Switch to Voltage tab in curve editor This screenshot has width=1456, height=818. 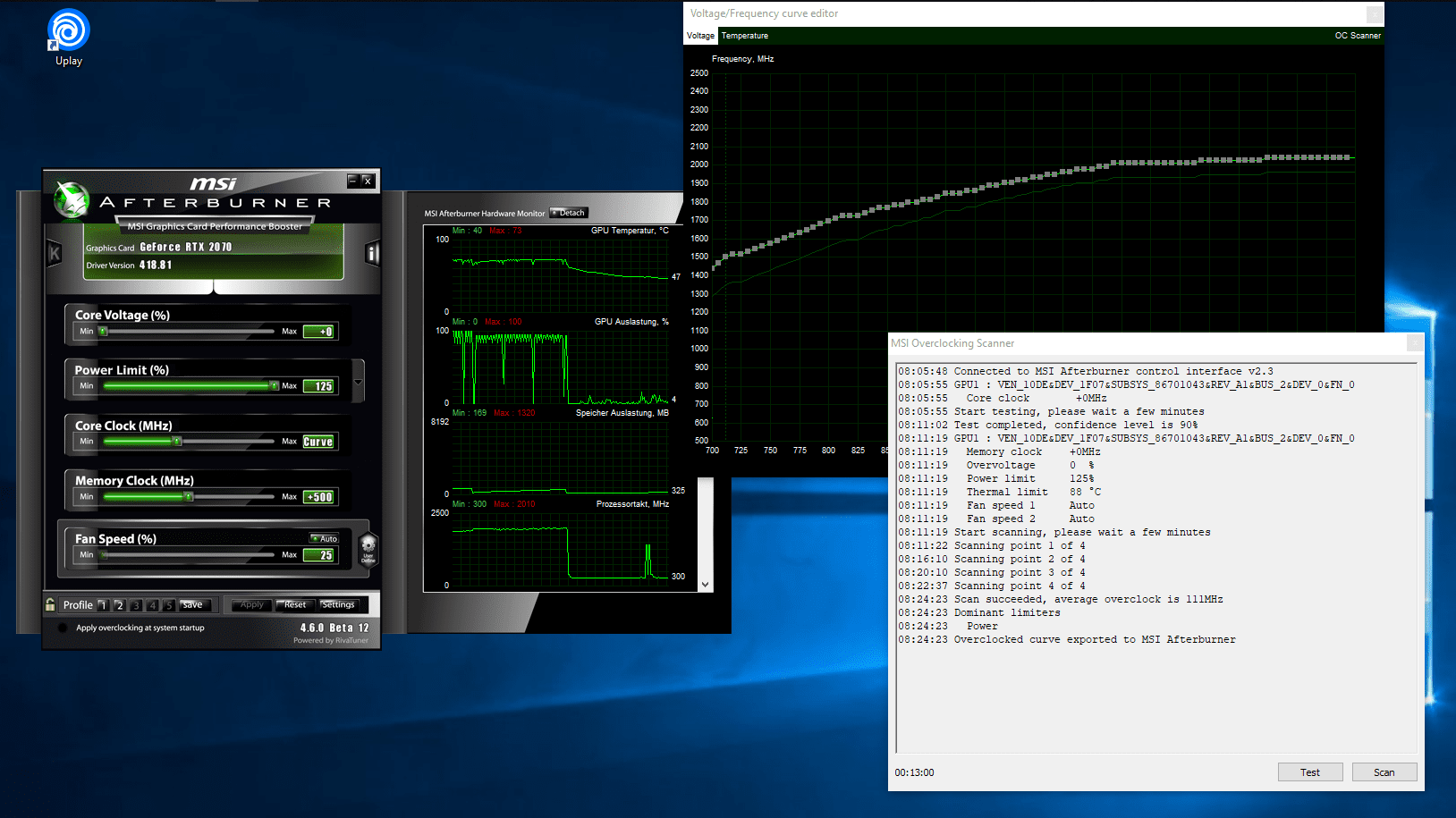(x=700, y=36)
